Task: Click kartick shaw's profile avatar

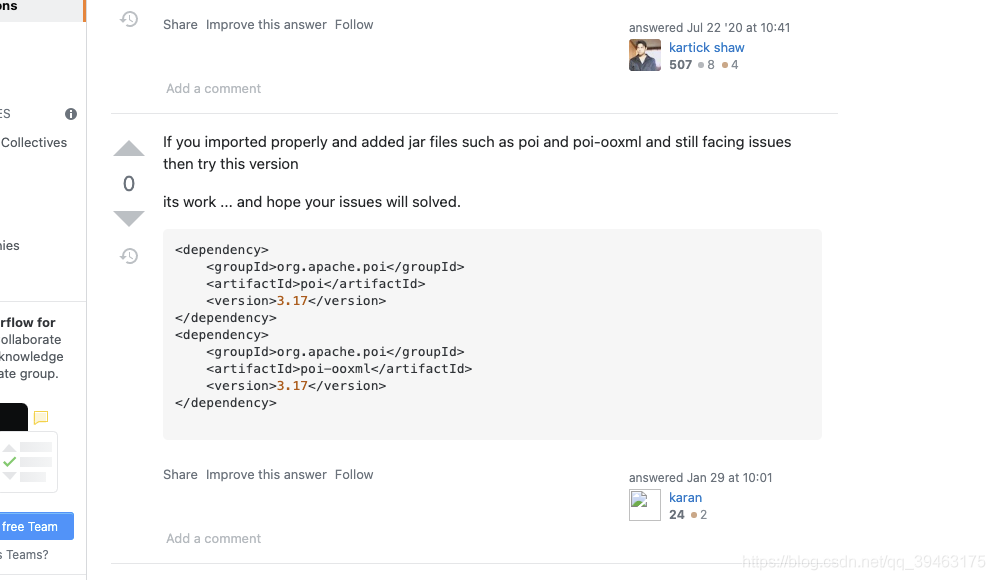Action: tap(645, 55)
